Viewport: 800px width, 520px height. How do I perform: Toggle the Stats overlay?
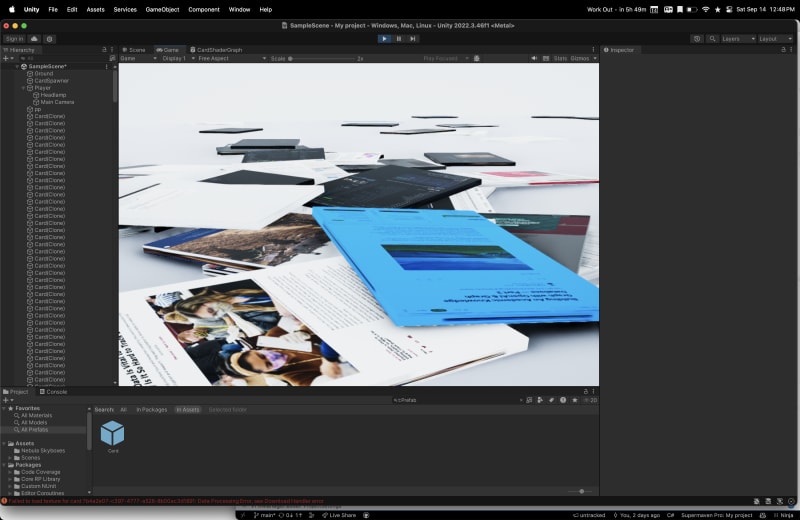[x=560, y=59]
